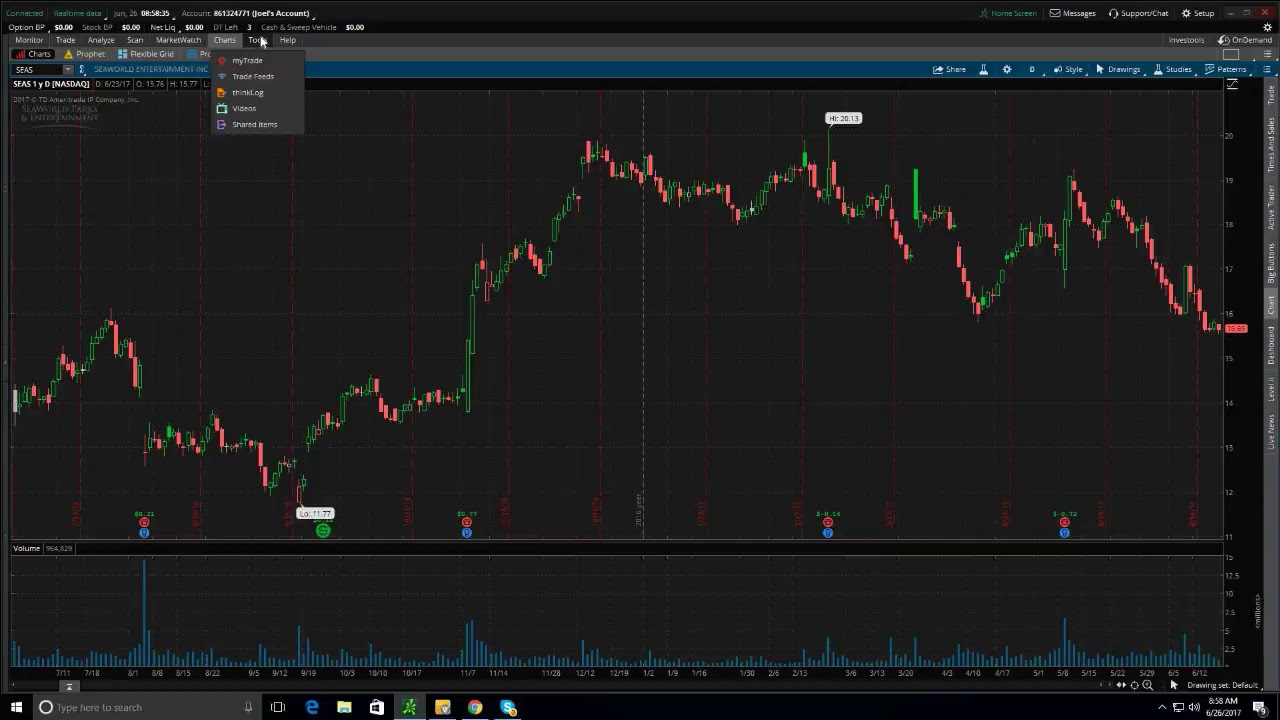Open the Setup menu
This screenshot has width=1280, height=720.
click(x=1198, y=13)
